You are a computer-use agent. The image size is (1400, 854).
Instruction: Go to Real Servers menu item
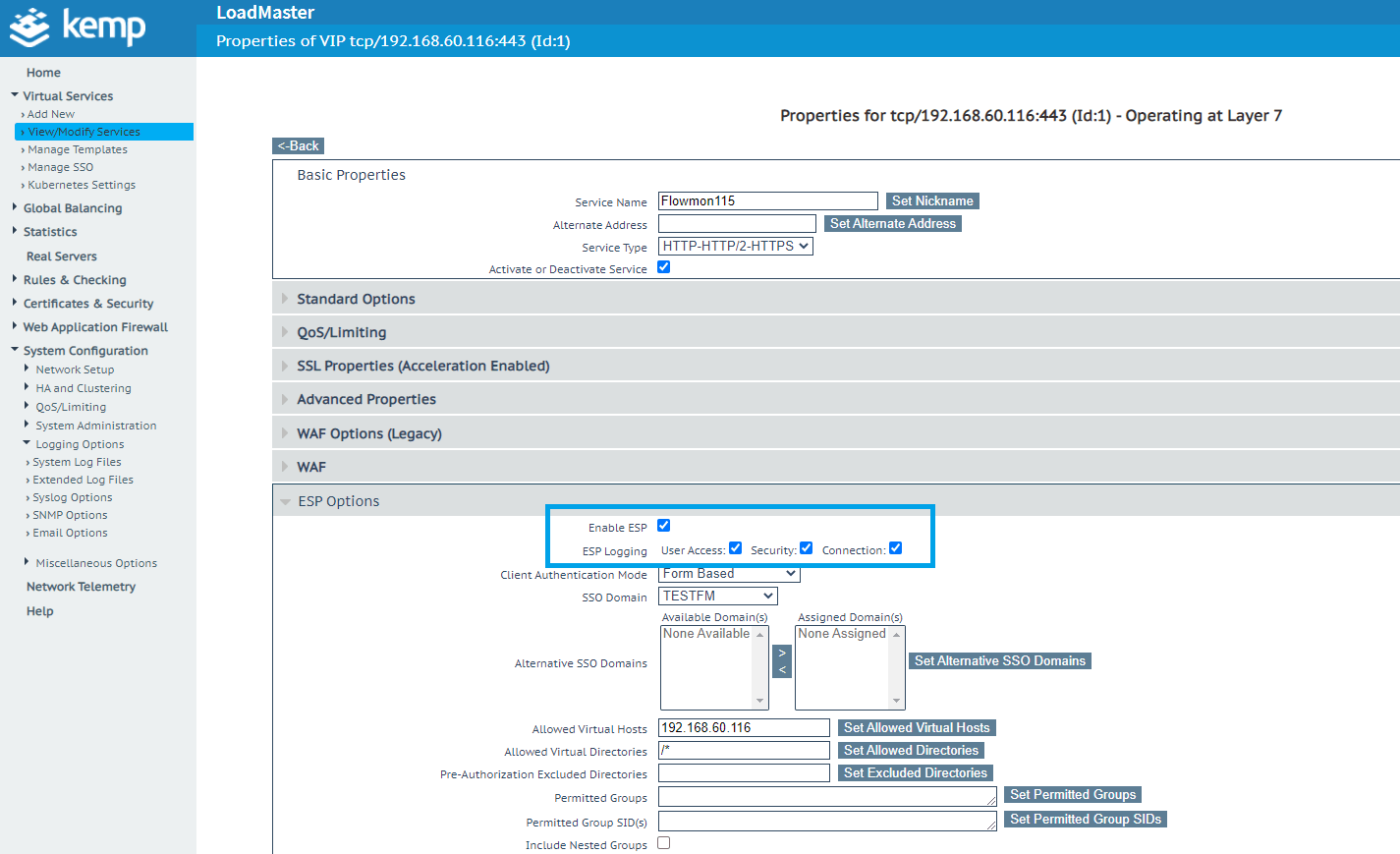click(x=62, y=256)
